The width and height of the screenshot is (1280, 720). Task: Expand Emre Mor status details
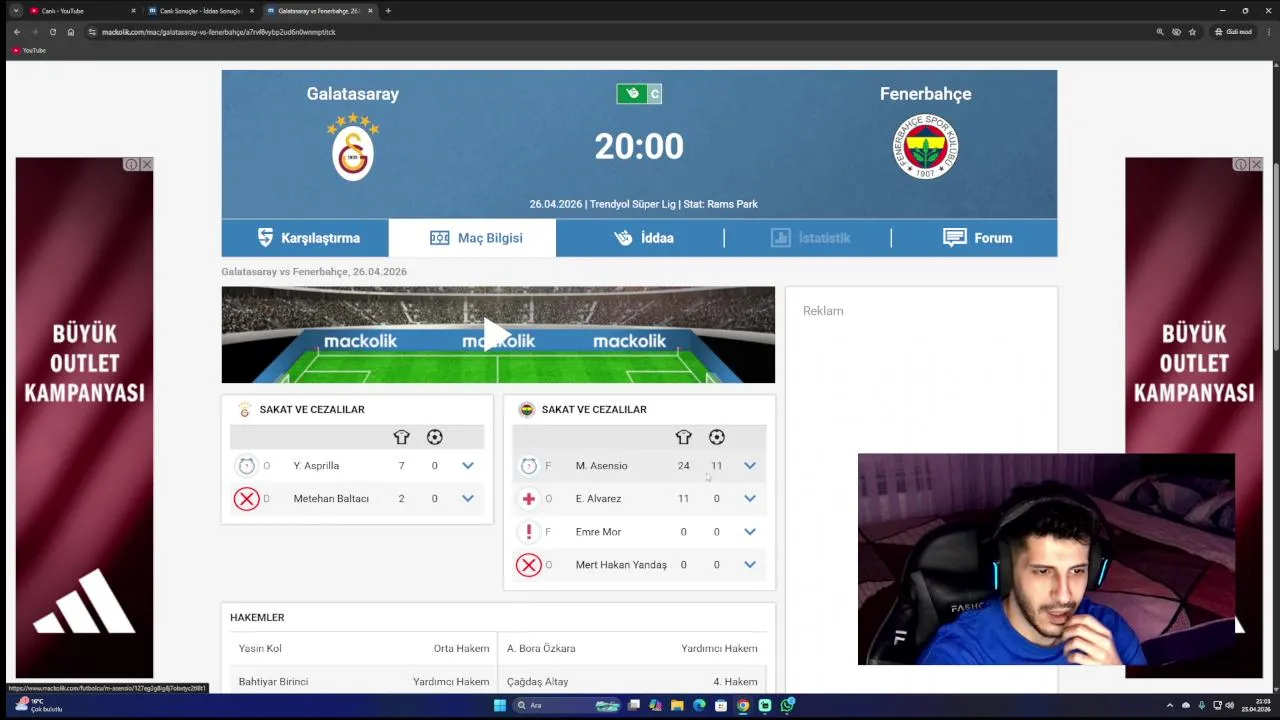click(x=750, y=532)
